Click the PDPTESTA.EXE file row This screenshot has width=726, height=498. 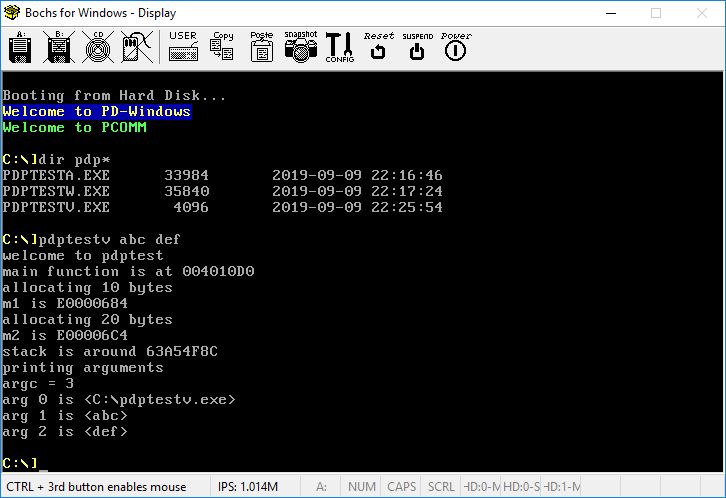(x=222, y=175)
